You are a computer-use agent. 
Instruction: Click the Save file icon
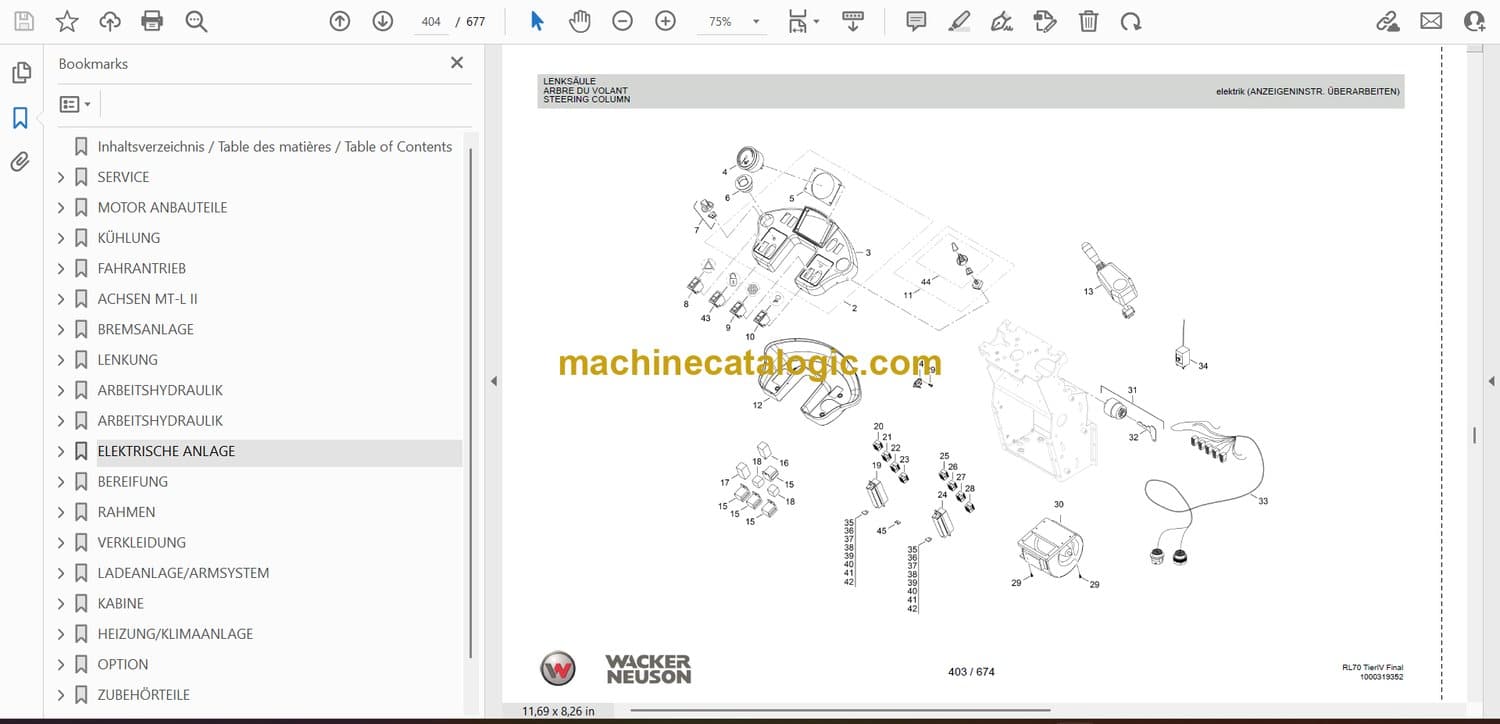[24, 21]
